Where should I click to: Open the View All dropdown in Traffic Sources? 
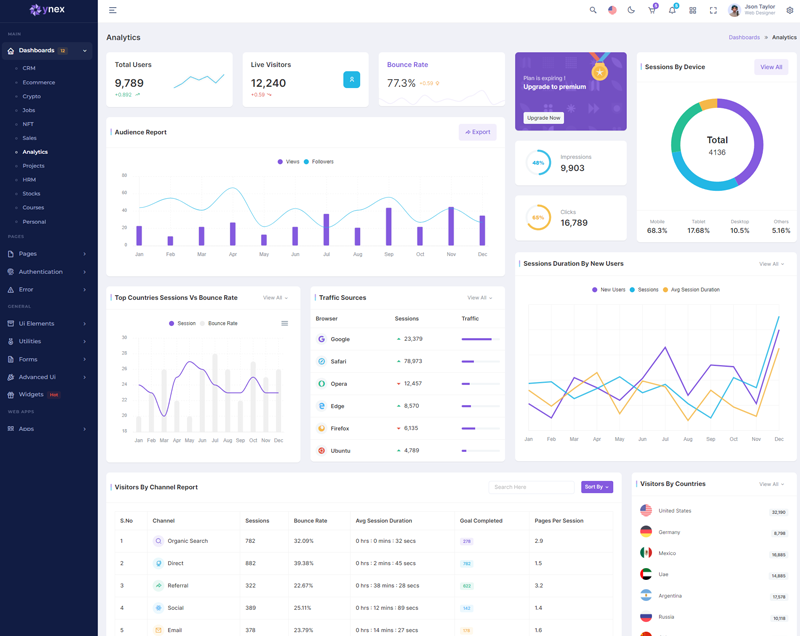tap(479, 298)
